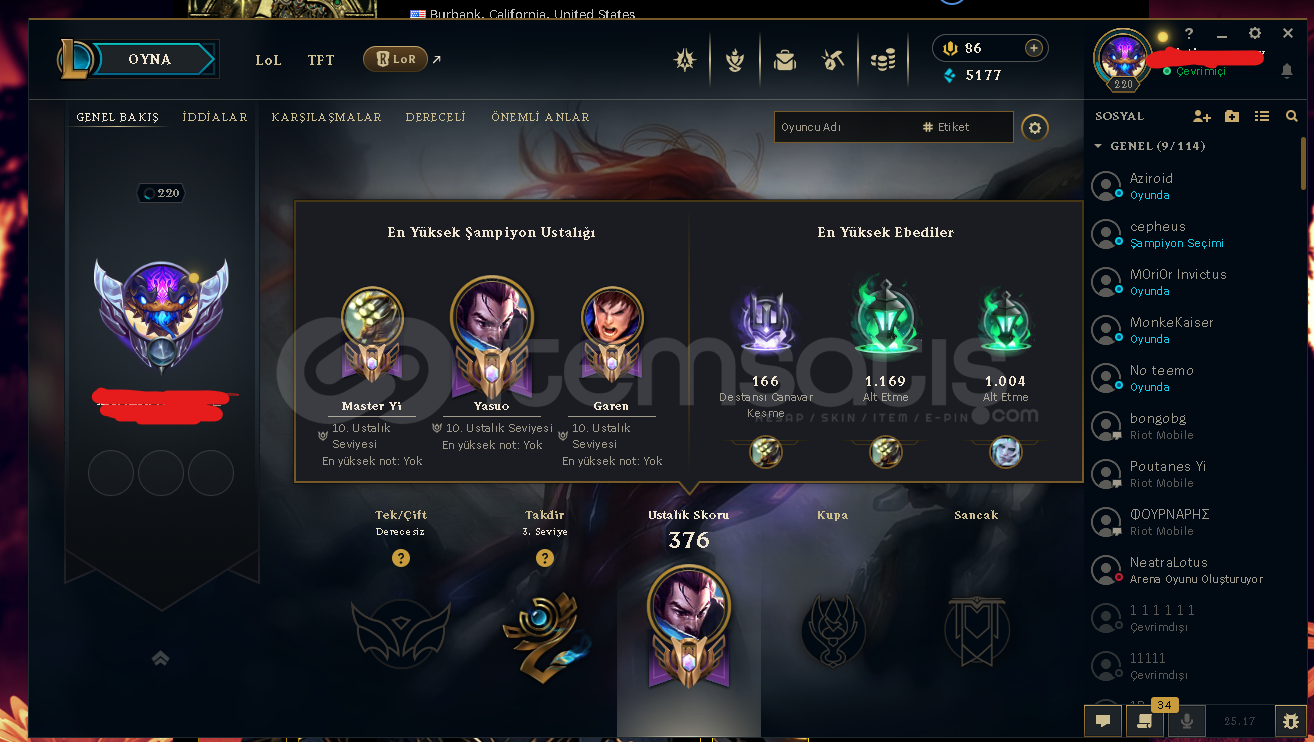The image size is (1314, 742).
Task: Open the KARŞILAŞMALAR tab
Action: (327, 117)
